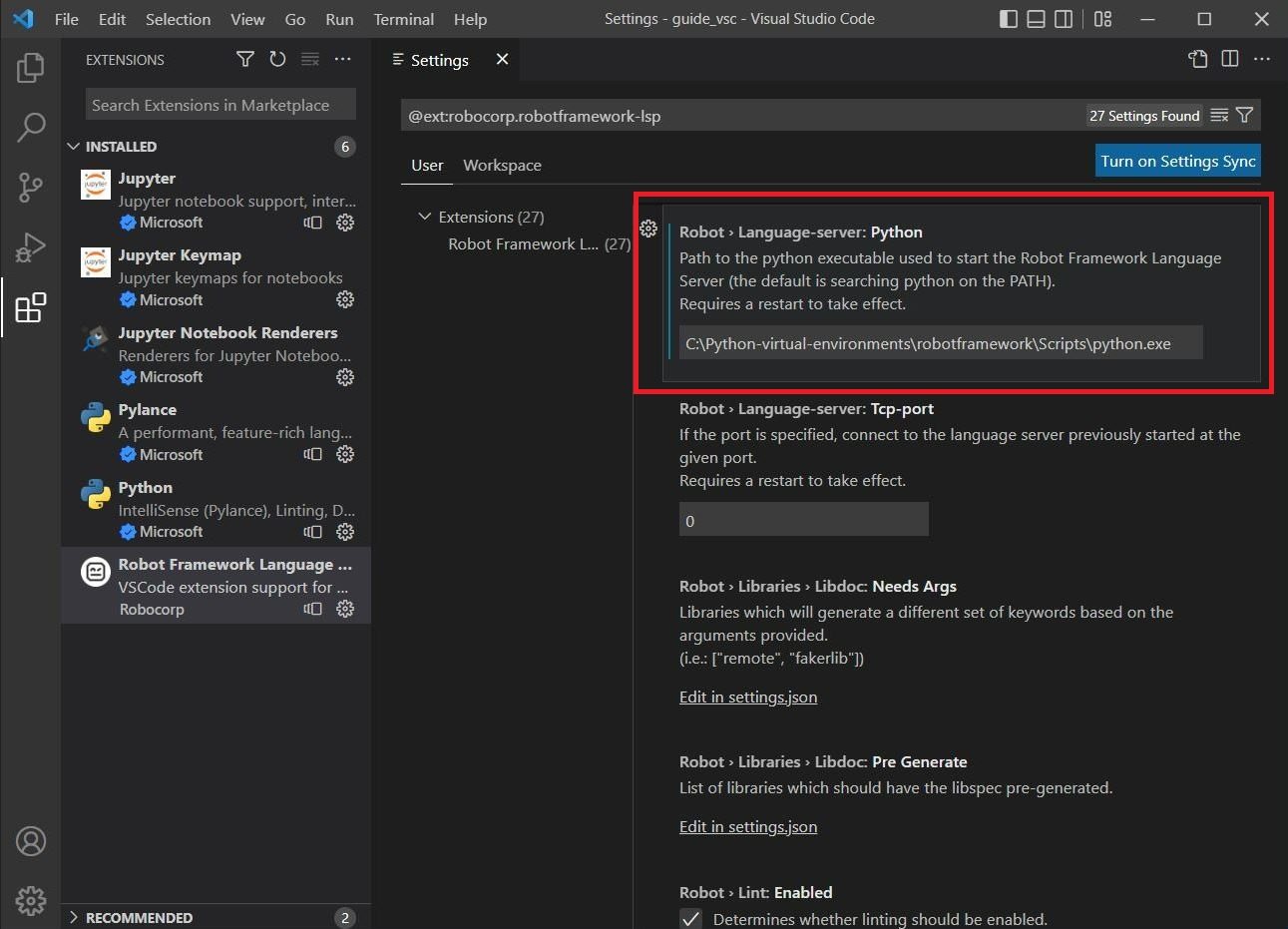Focus the settings search box
Viewport: 1288px width, 929px height.
click(743, 116)
